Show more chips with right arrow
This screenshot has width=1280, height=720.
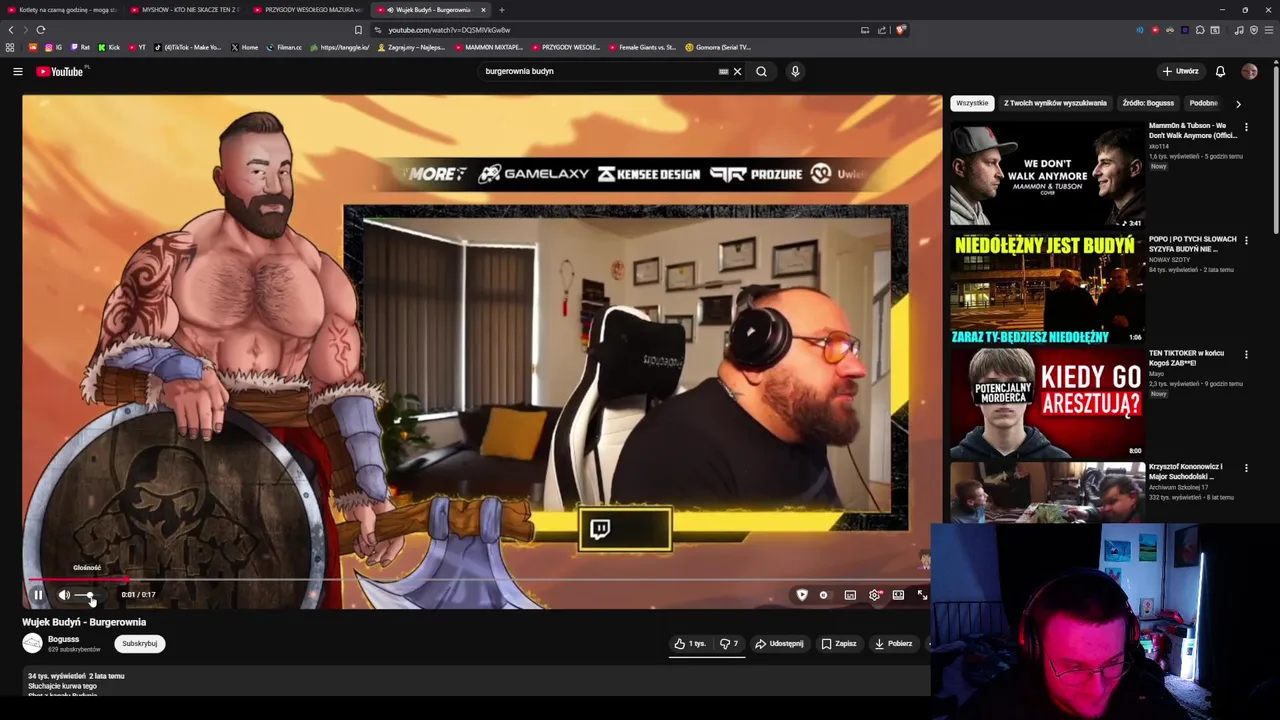[1238, 103]
